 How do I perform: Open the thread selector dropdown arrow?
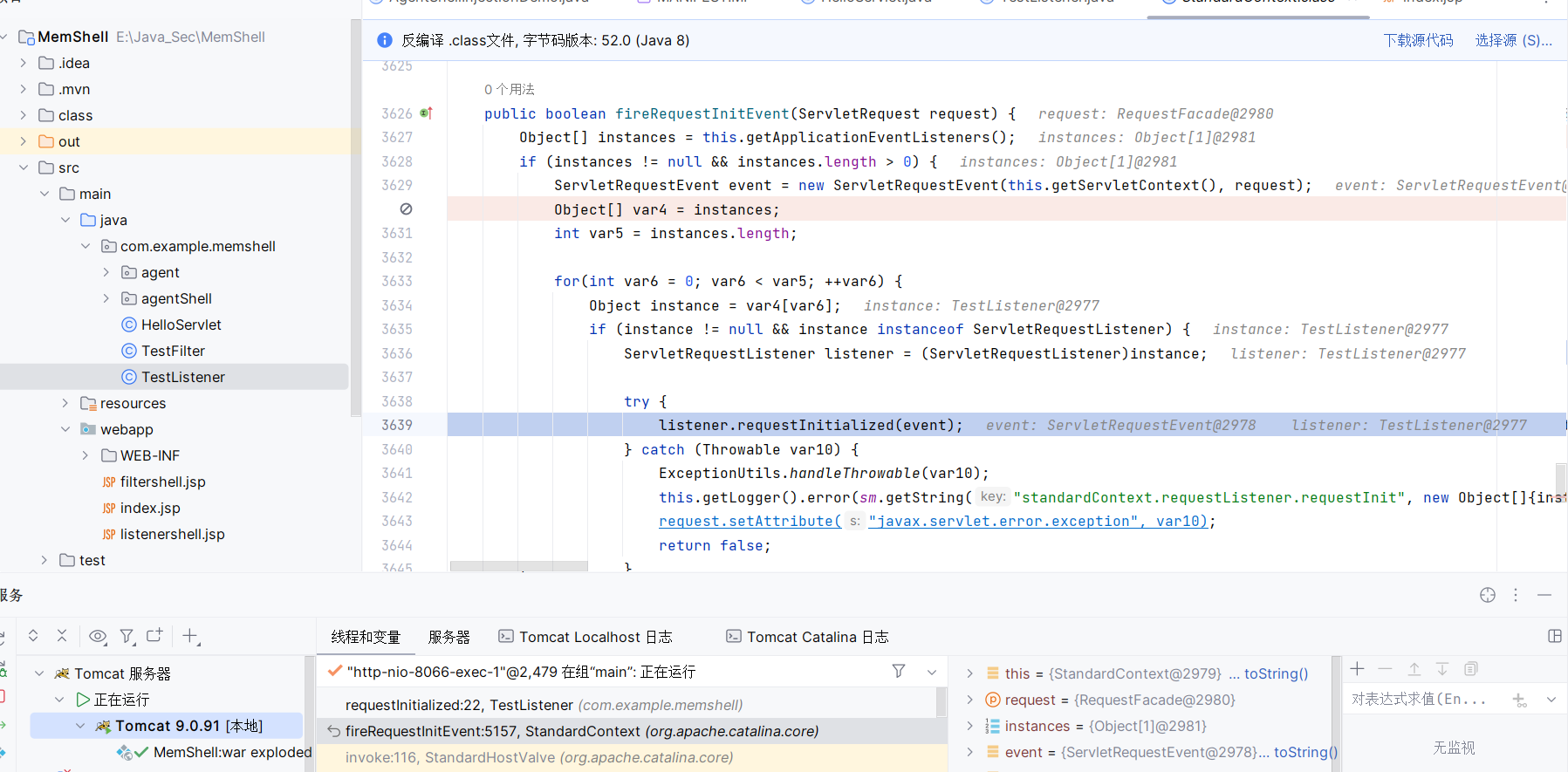click(931, 672)
